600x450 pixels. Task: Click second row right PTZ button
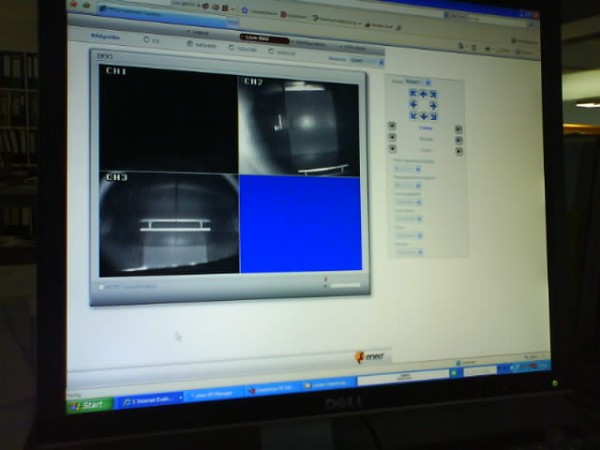(459, 140)
